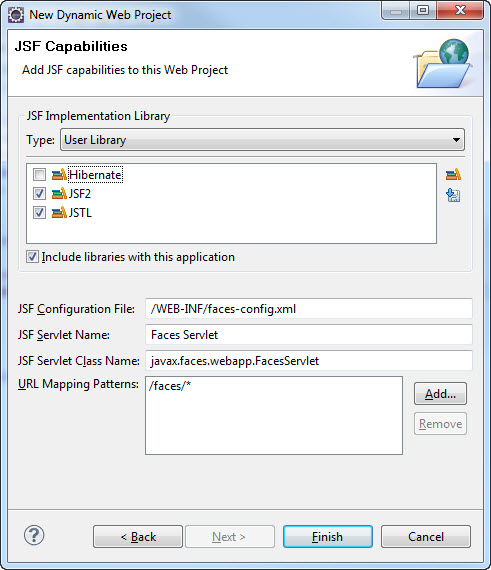The image size is (491, 570).
Task: Toggle Include libraries with this application
Action: [x=32, y=257]
